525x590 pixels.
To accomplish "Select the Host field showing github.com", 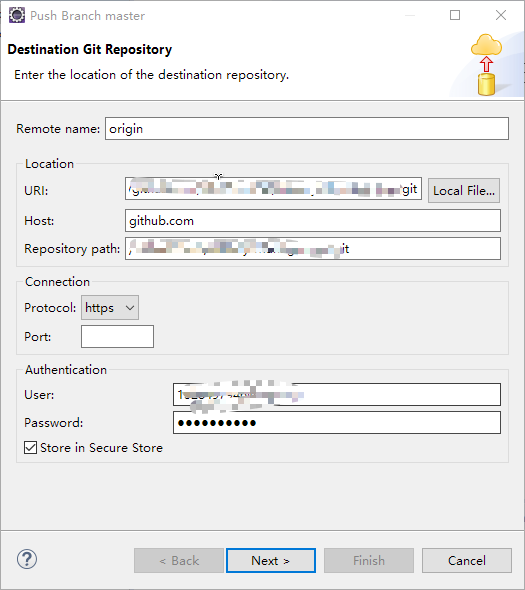I will (313, 220).
